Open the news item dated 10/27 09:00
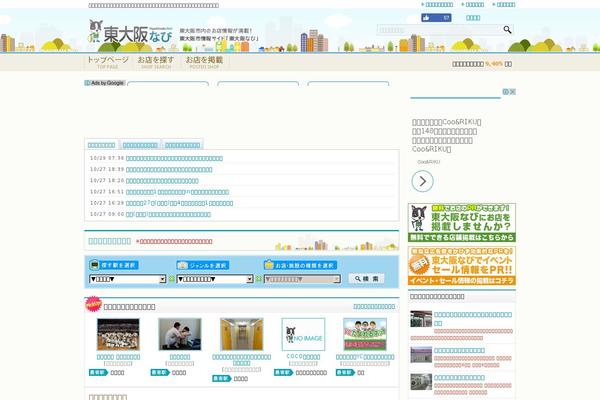600x400 pixels. [168, 214]
